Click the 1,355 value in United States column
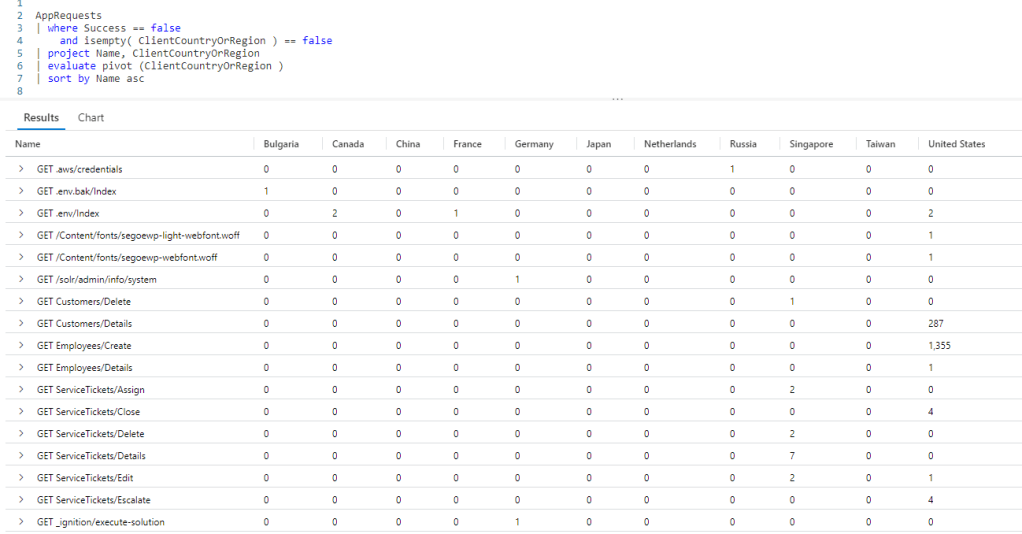Image resolution: width=1022 pixels, height=534 pixels. pyautogui.click(x=941, y=345)
